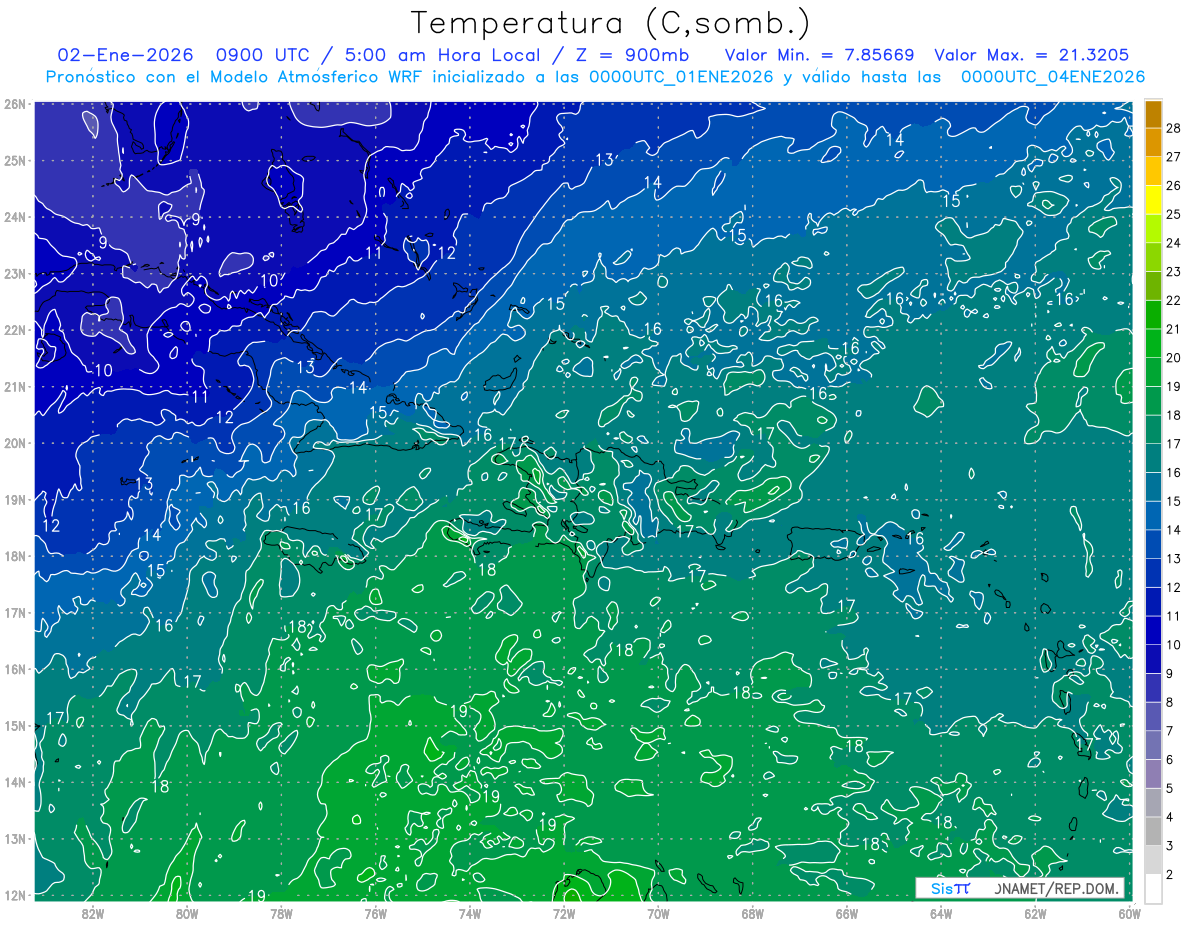This screenshot has height=927, width=1200.
Task: Click the longitude label "82W"
Action: click(93, 912)
